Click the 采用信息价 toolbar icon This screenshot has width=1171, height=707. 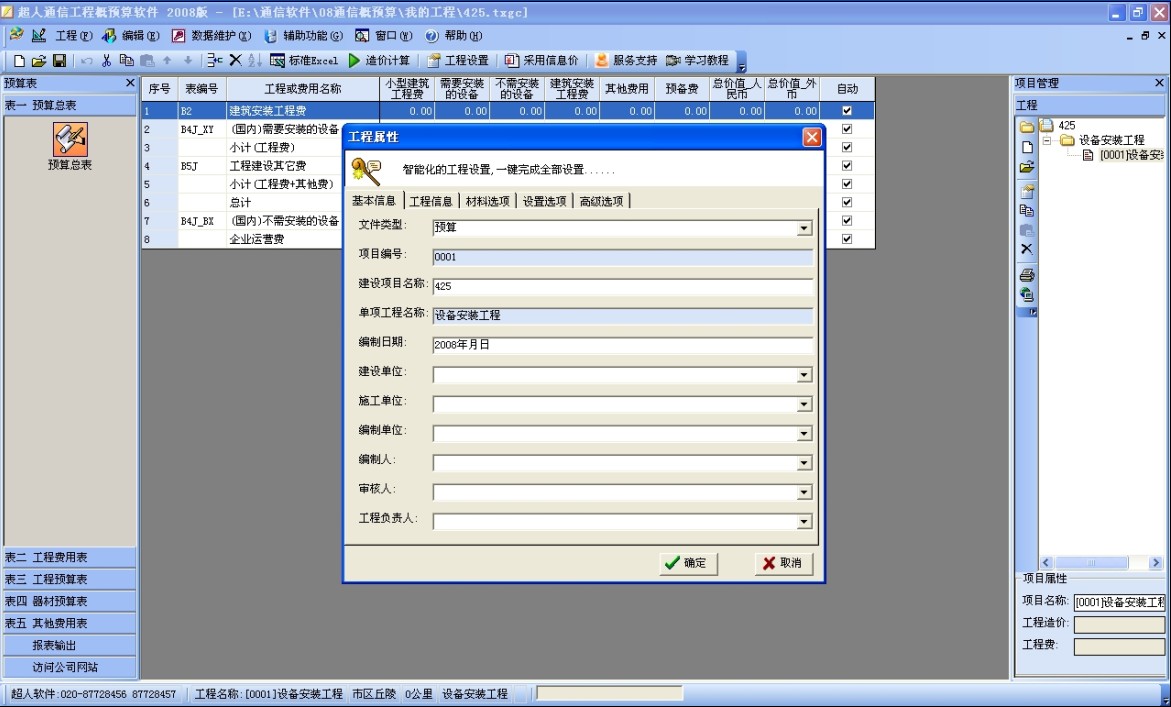539,60
